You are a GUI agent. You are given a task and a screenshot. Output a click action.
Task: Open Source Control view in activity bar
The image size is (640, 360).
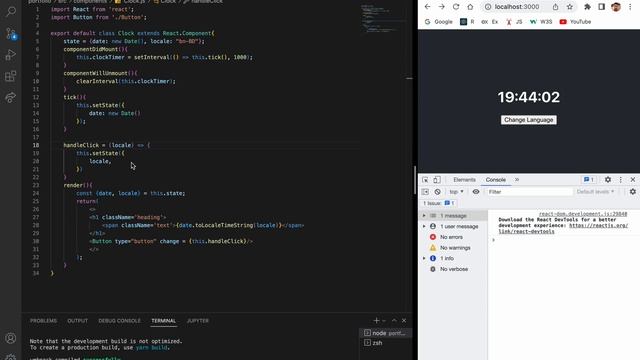click(x=11, y=33)
